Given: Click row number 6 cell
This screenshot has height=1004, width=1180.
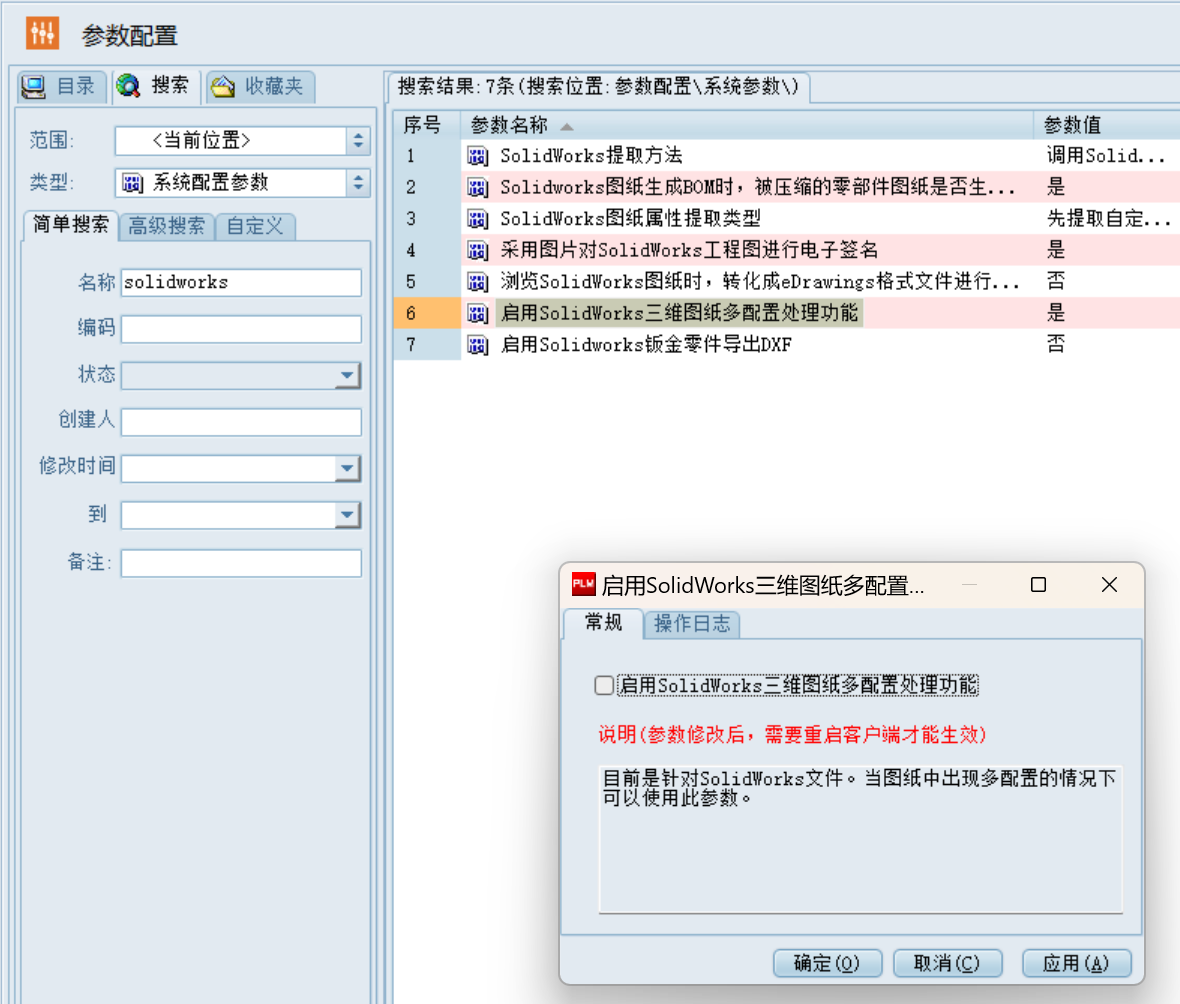Looking at the screenshot, I should click(x=427, y=313).
